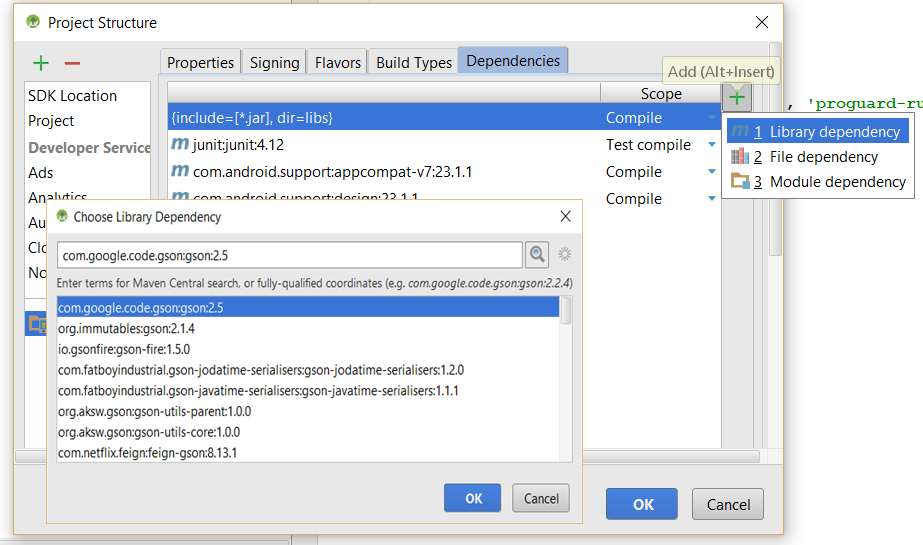Select Ads under Developer Services
Image resolution: width=923 pixels, height=545 pixels.
tap(41, 172)
